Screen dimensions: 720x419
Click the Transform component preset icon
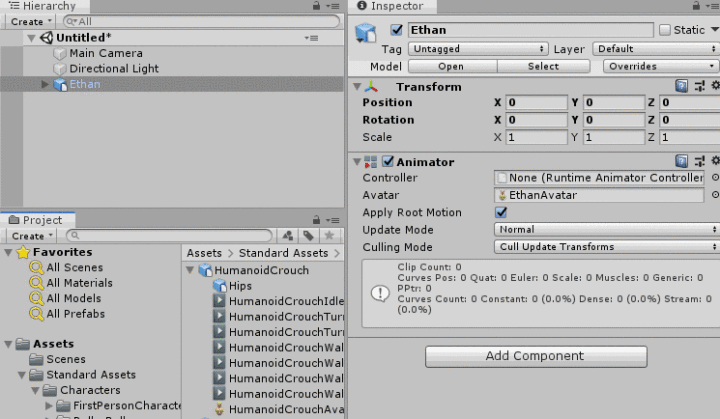pos(699,87)
